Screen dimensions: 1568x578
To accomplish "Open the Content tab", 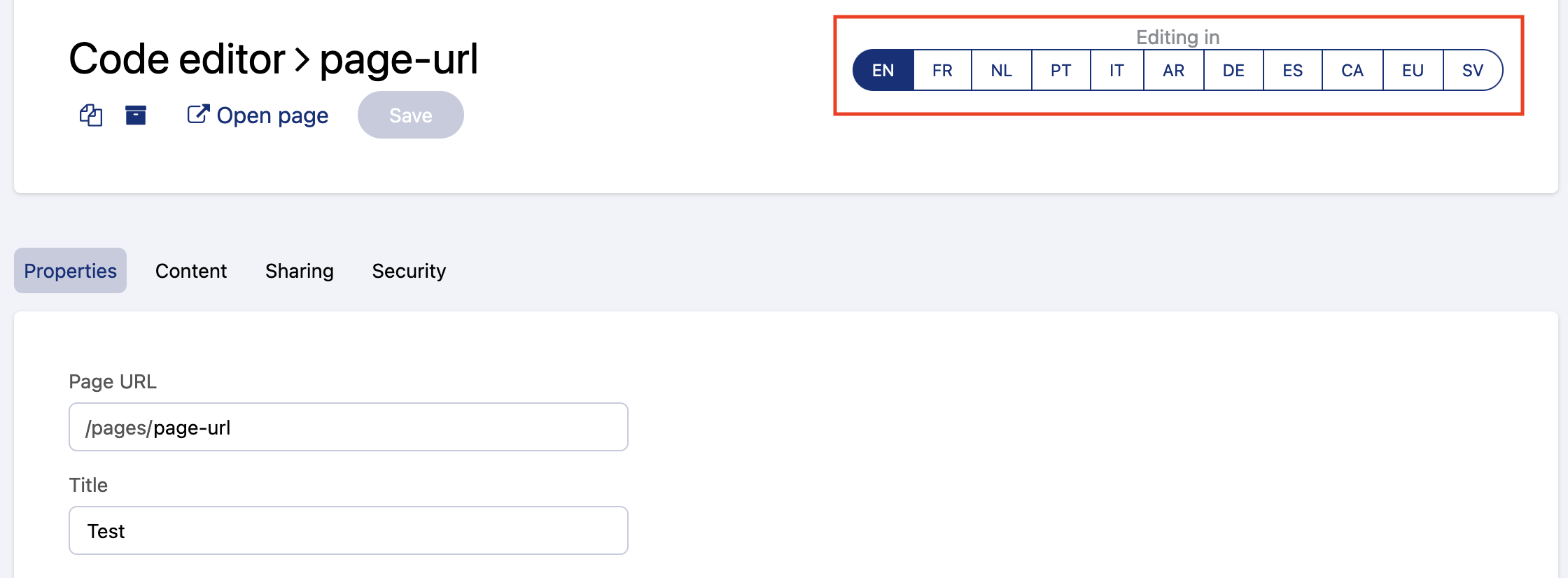I will point(191,271).
